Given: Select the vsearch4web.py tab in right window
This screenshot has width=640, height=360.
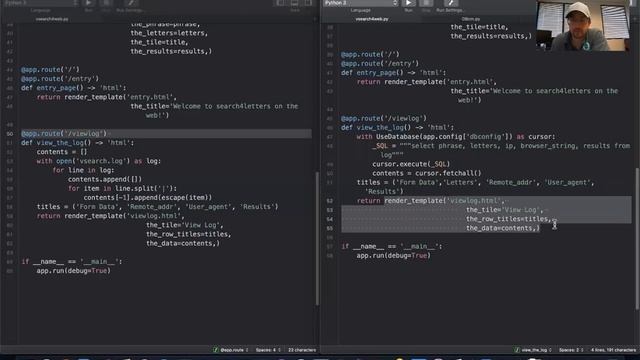Looking at the screenshot, I should click(372, 19).
